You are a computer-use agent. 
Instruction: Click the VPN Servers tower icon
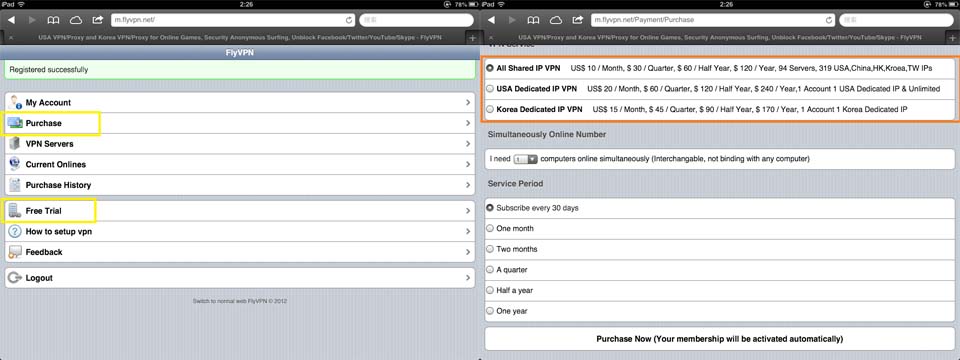(15, 144)
